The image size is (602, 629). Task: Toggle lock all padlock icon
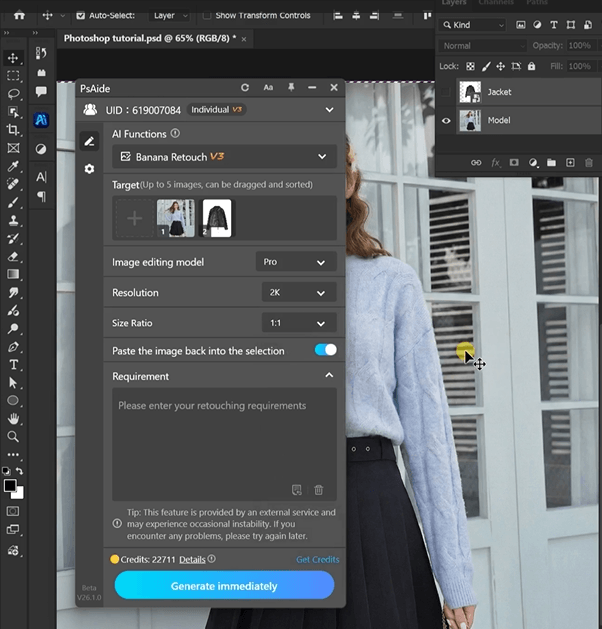[x=531, y=66]
